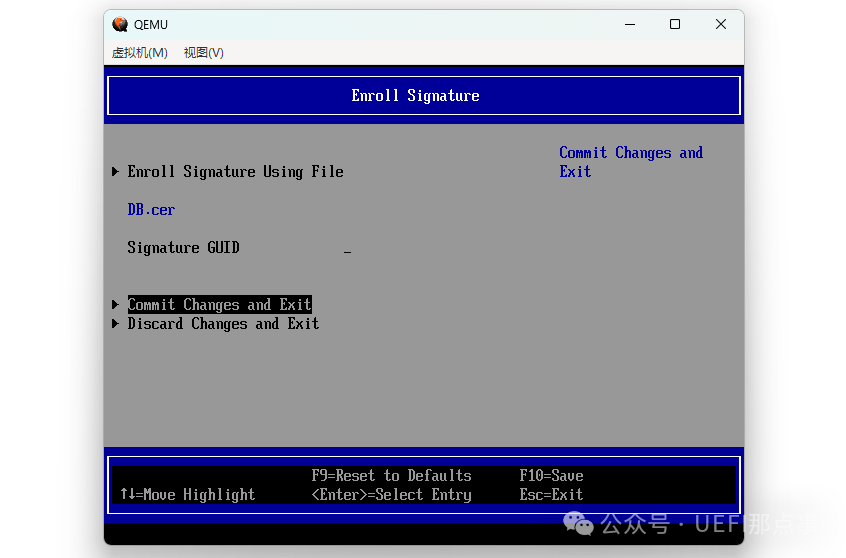846x558 pixels.
Task: Choose Discard Changes and Exit
Action: click(223, 324)
